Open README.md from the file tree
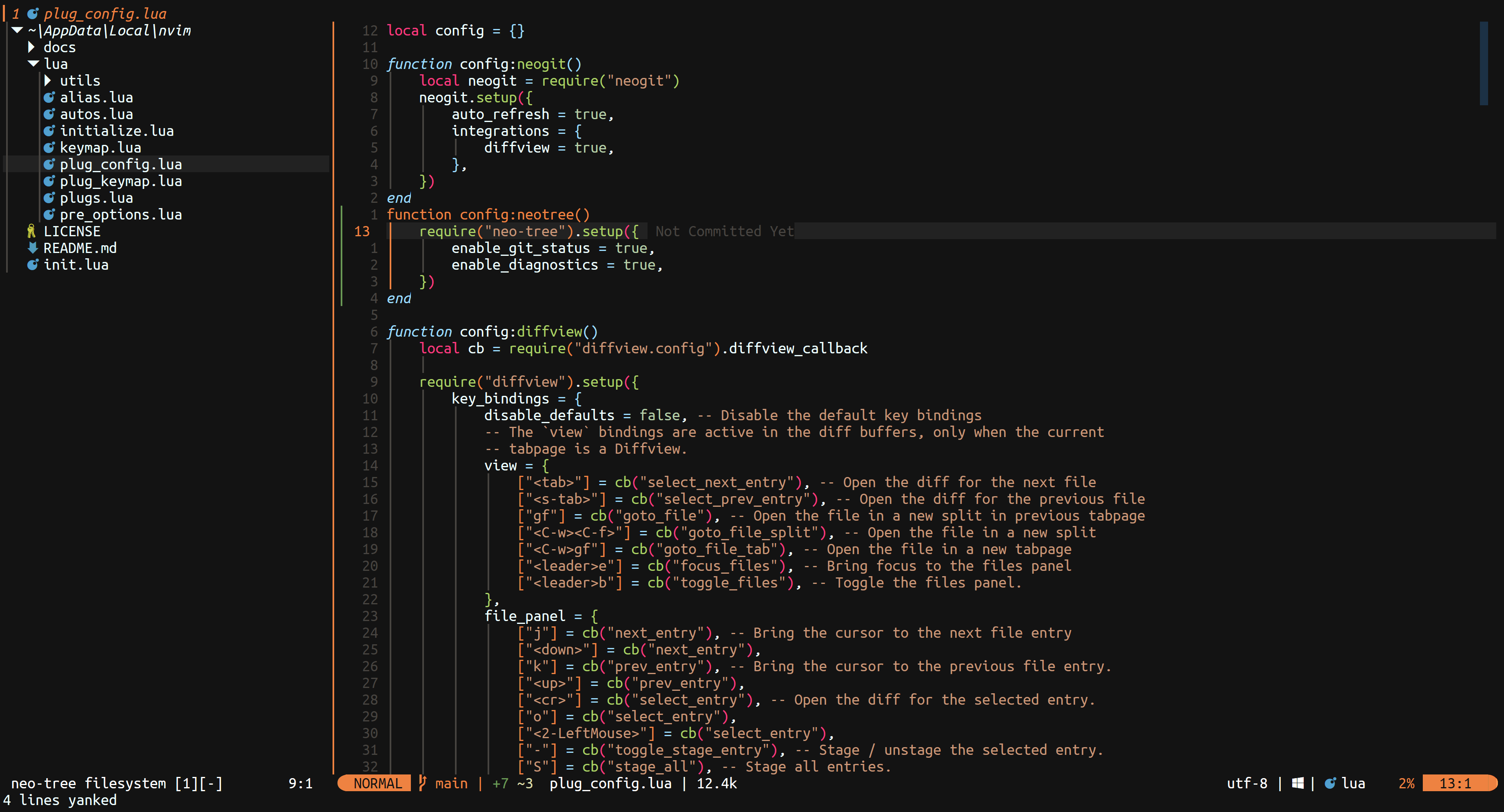This screenshot has width=1504, height=812. pos(80,248)
